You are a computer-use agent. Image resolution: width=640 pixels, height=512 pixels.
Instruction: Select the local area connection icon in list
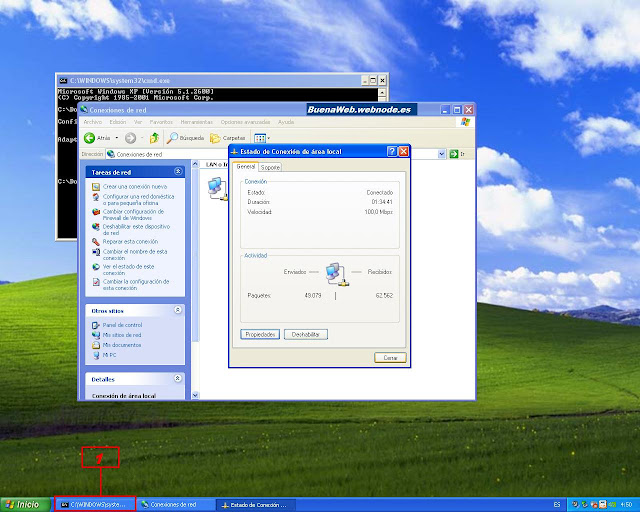[x=218, y=189]
